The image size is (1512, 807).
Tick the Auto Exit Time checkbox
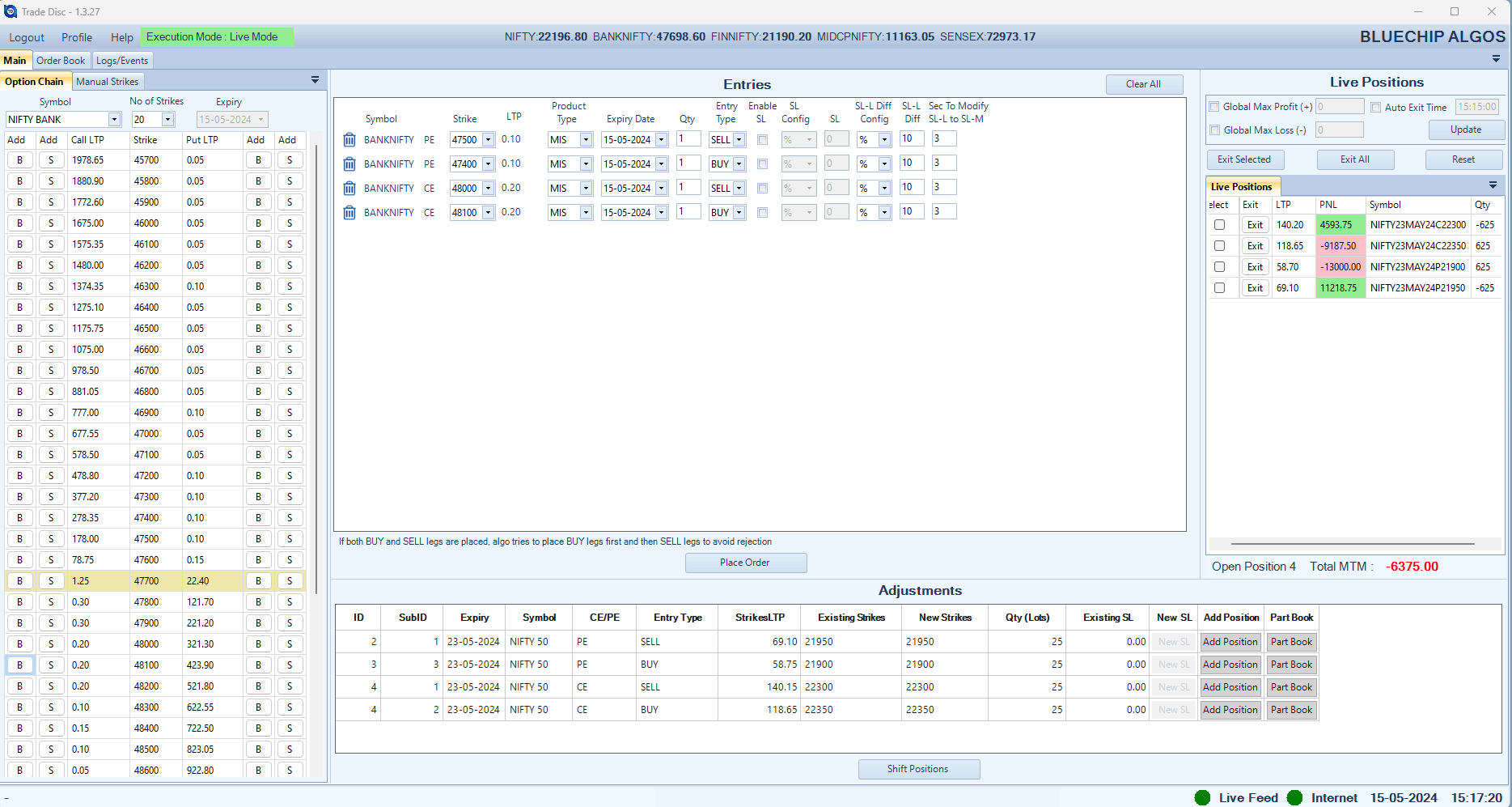click(x=1375, y=108)
